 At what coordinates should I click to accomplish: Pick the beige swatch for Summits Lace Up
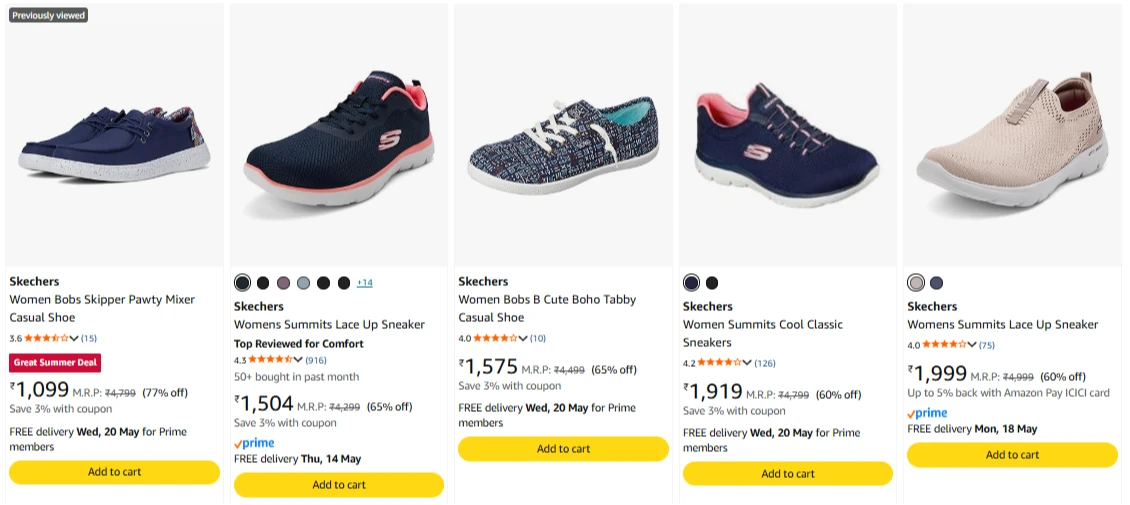(916, 282)
